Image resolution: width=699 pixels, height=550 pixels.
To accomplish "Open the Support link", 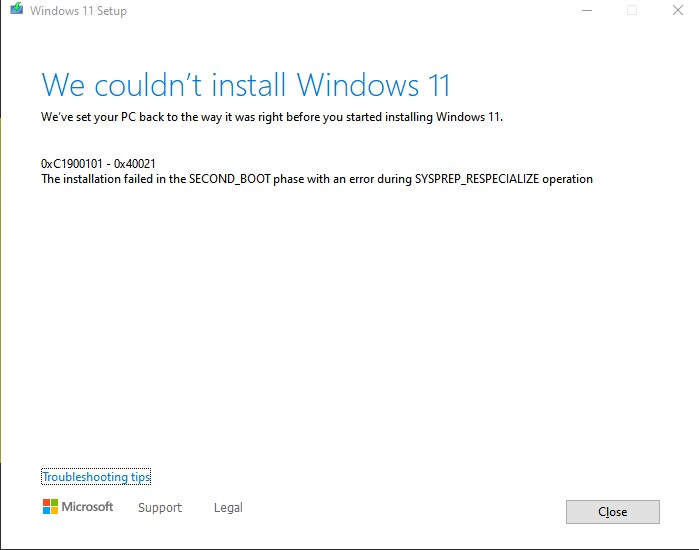I will 160,508.
